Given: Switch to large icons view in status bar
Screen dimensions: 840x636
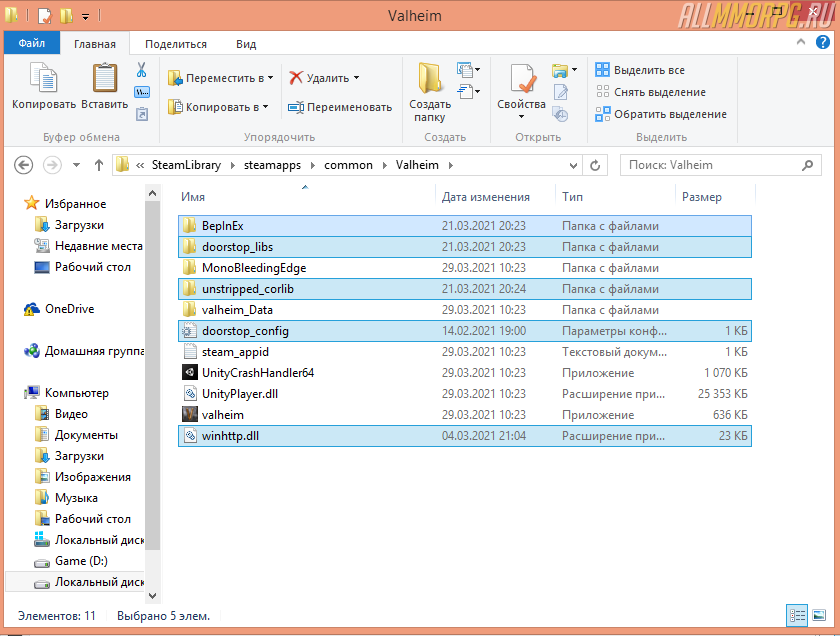Looking at the screenshot, I should pyautogui.click(x=819, y=616).
